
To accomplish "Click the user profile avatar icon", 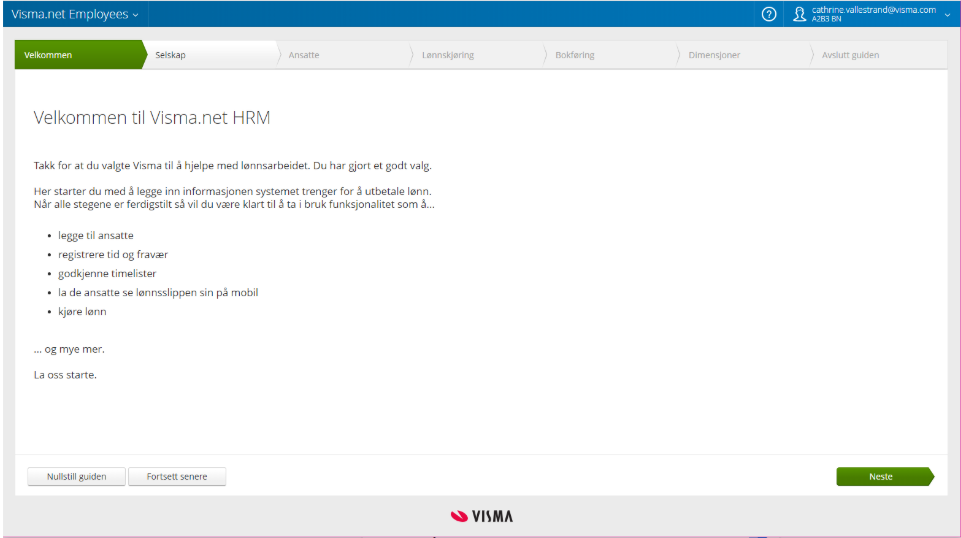I will click(799, 14).
